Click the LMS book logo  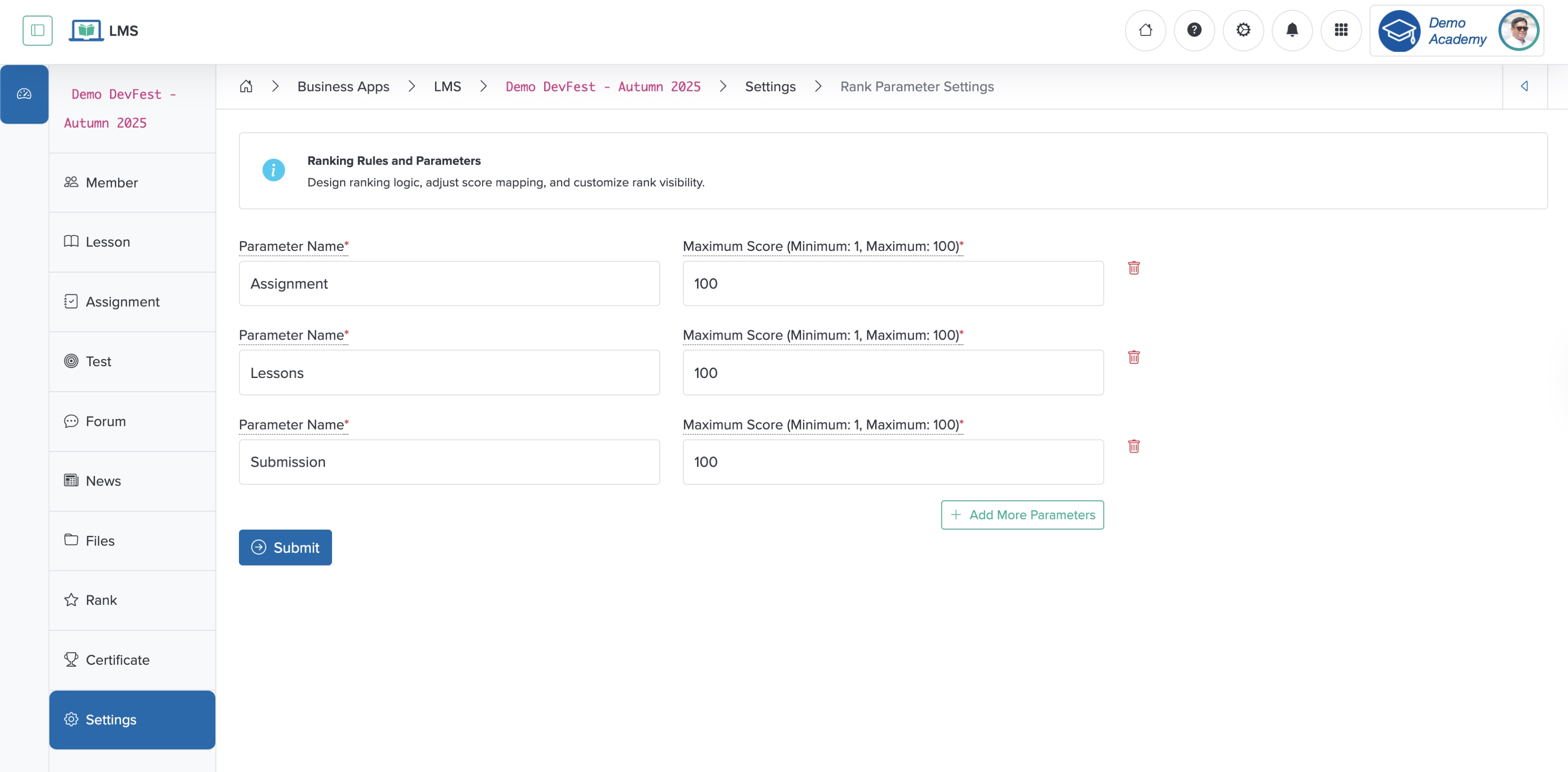pyautogui.click(x=86, y=30)
